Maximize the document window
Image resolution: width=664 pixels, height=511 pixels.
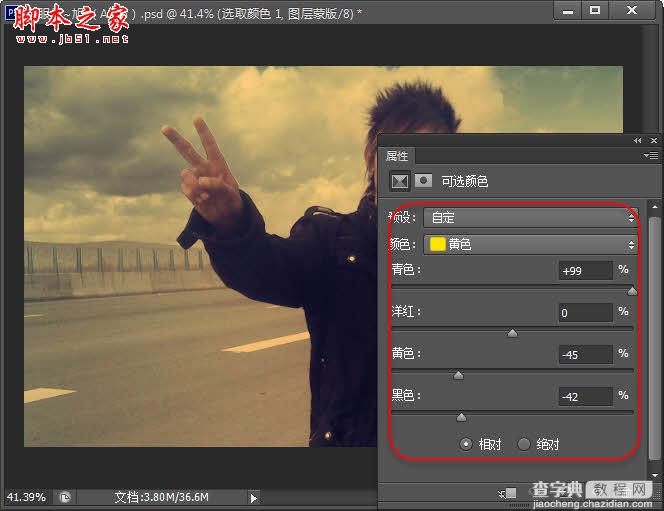[x=595, y=10]
